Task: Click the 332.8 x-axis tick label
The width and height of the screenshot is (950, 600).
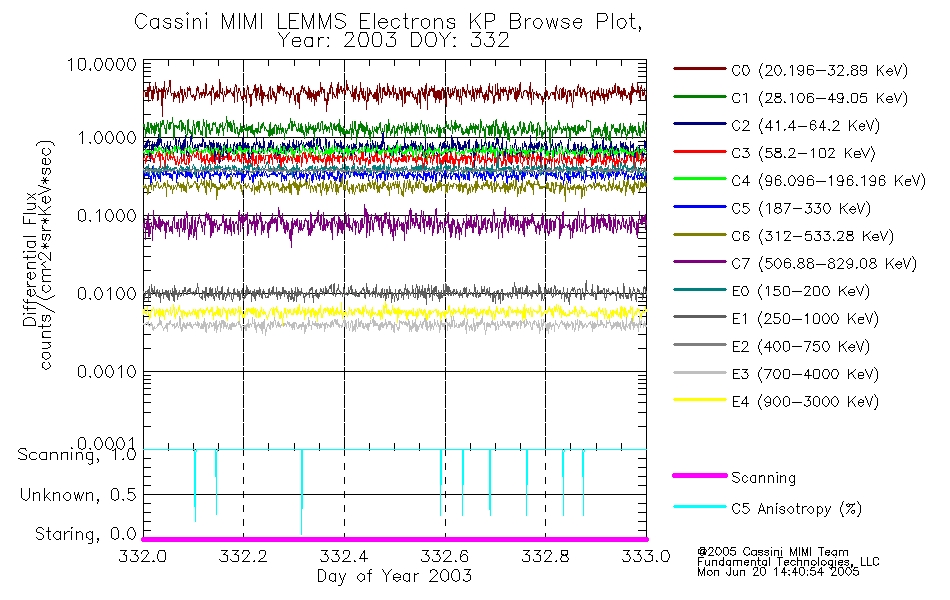Action: point(545,556)
